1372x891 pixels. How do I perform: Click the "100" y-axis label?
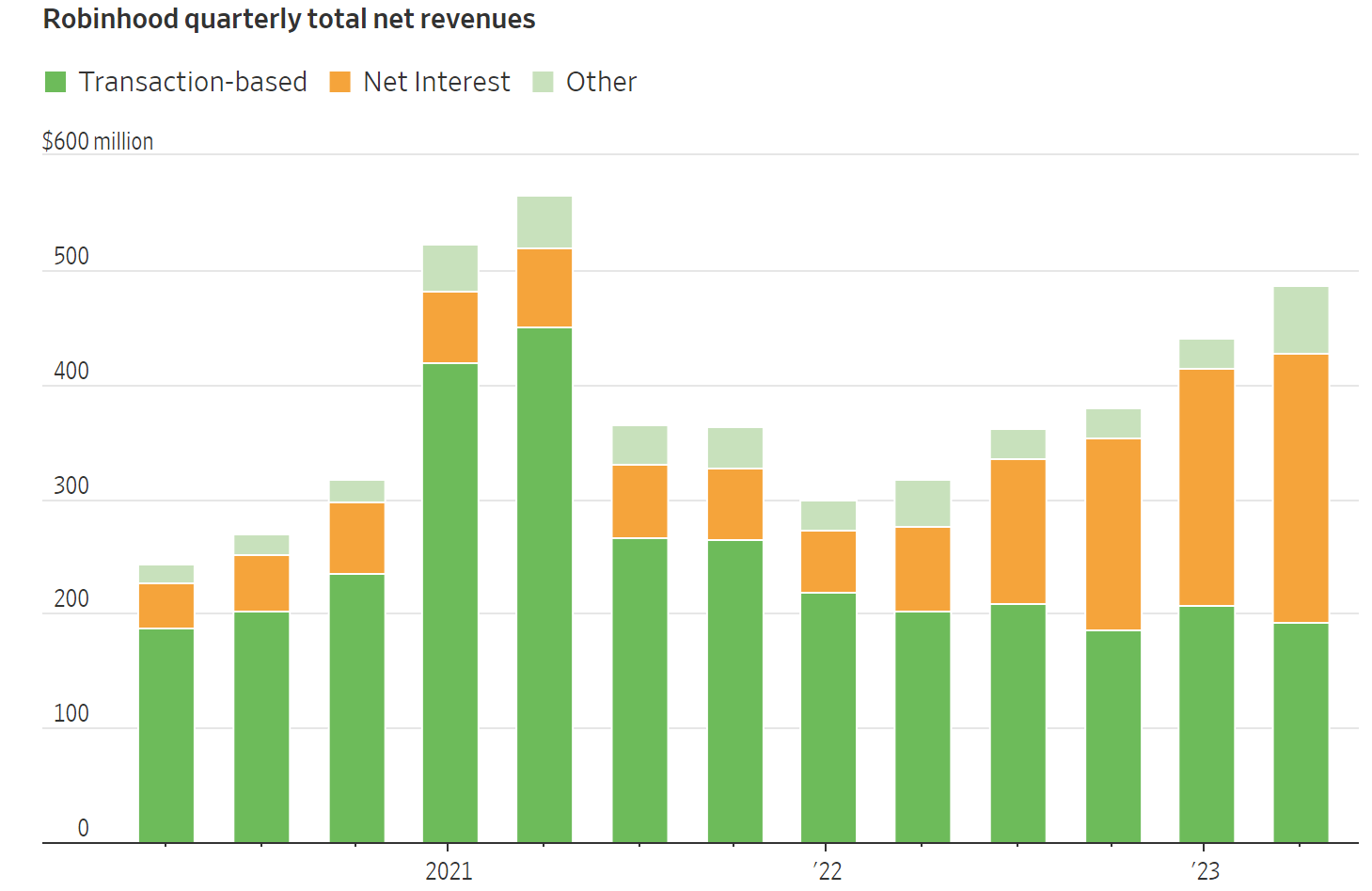coord(71,713)
